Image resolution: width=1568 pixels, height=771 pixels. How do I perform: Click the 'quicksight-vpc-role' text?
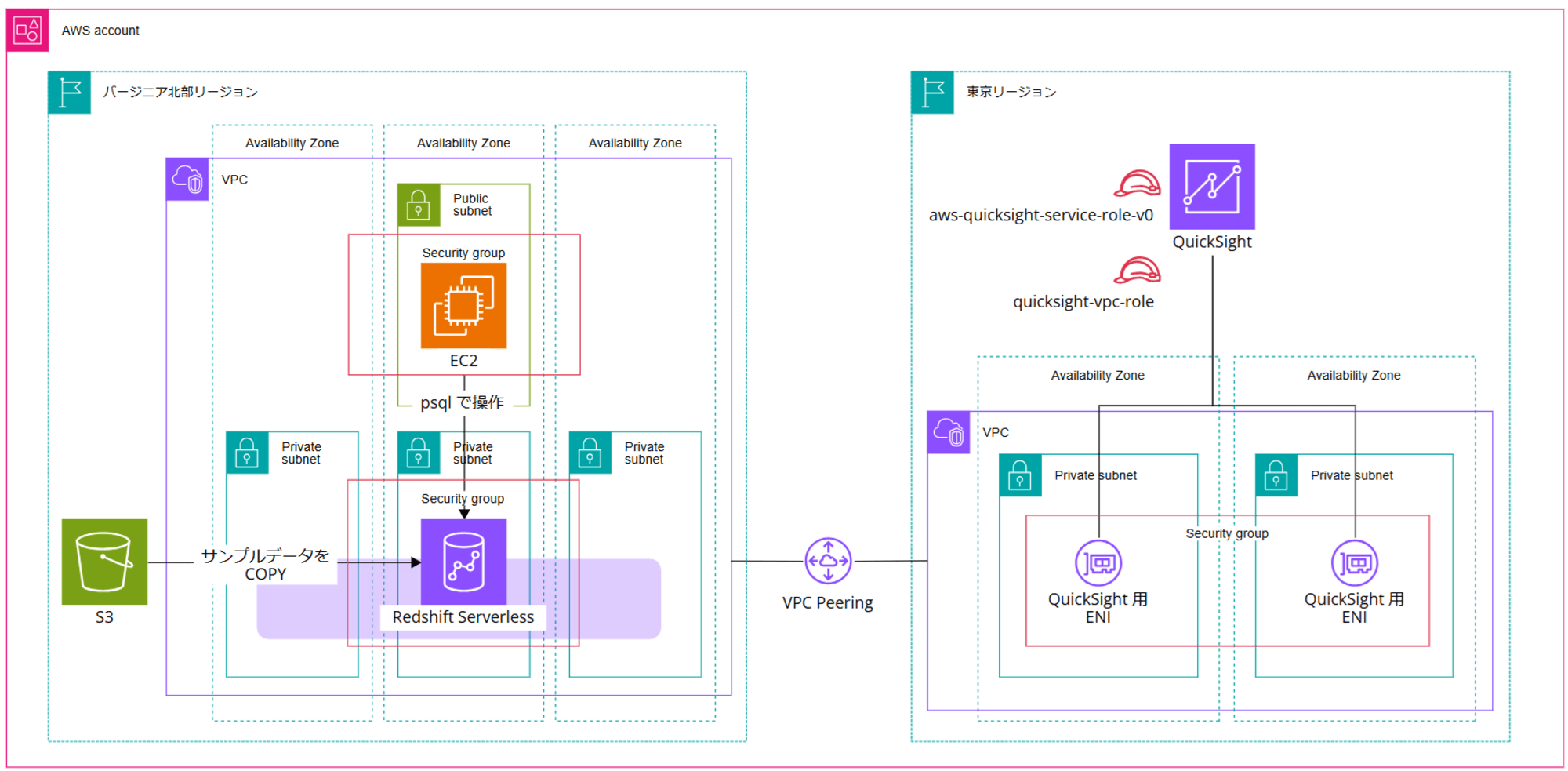tap(1083, 302)
